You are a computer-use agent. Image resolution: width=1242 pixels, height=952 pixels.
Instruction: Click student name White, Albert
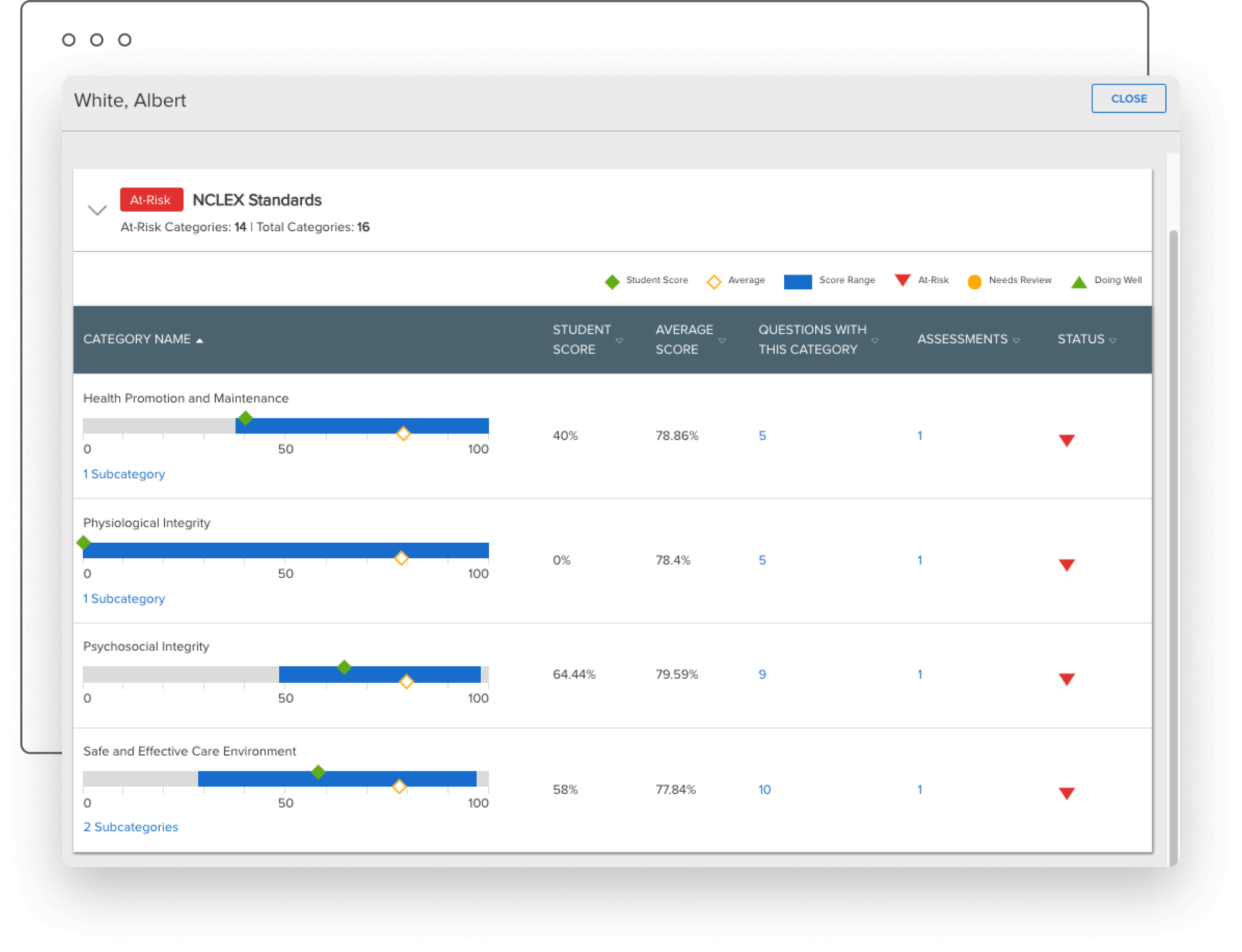[x=130, y=100]
